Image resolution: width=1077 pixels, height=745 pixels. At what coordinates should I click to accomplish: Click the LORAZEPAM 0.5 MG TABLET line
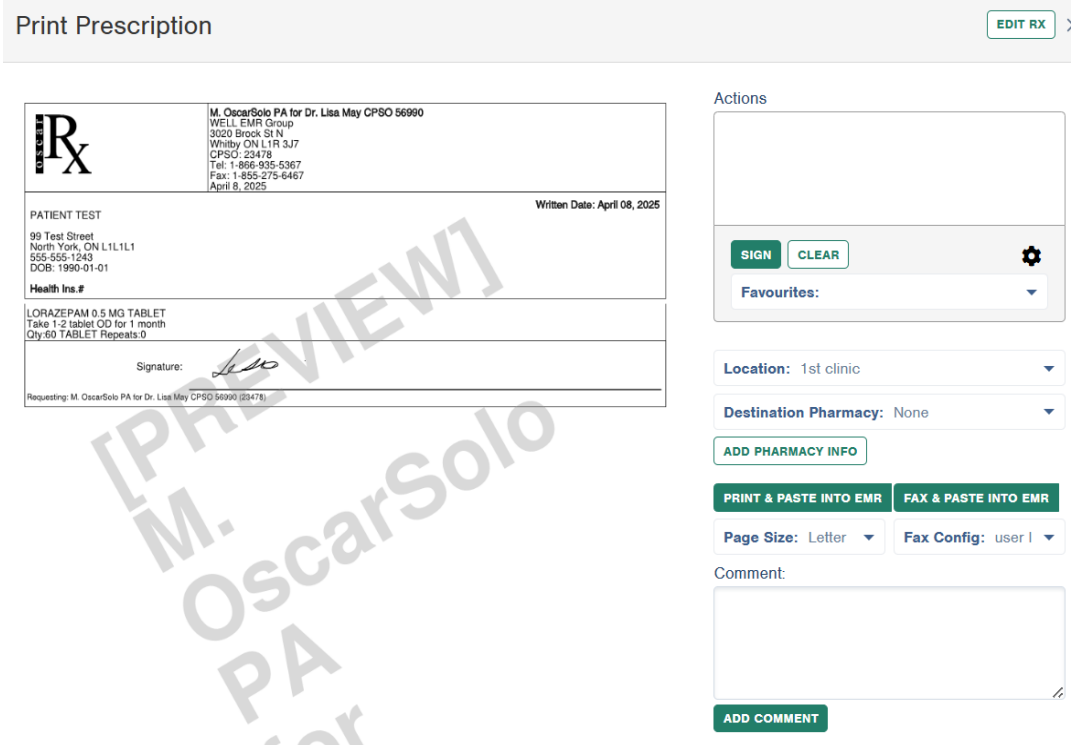96,313
